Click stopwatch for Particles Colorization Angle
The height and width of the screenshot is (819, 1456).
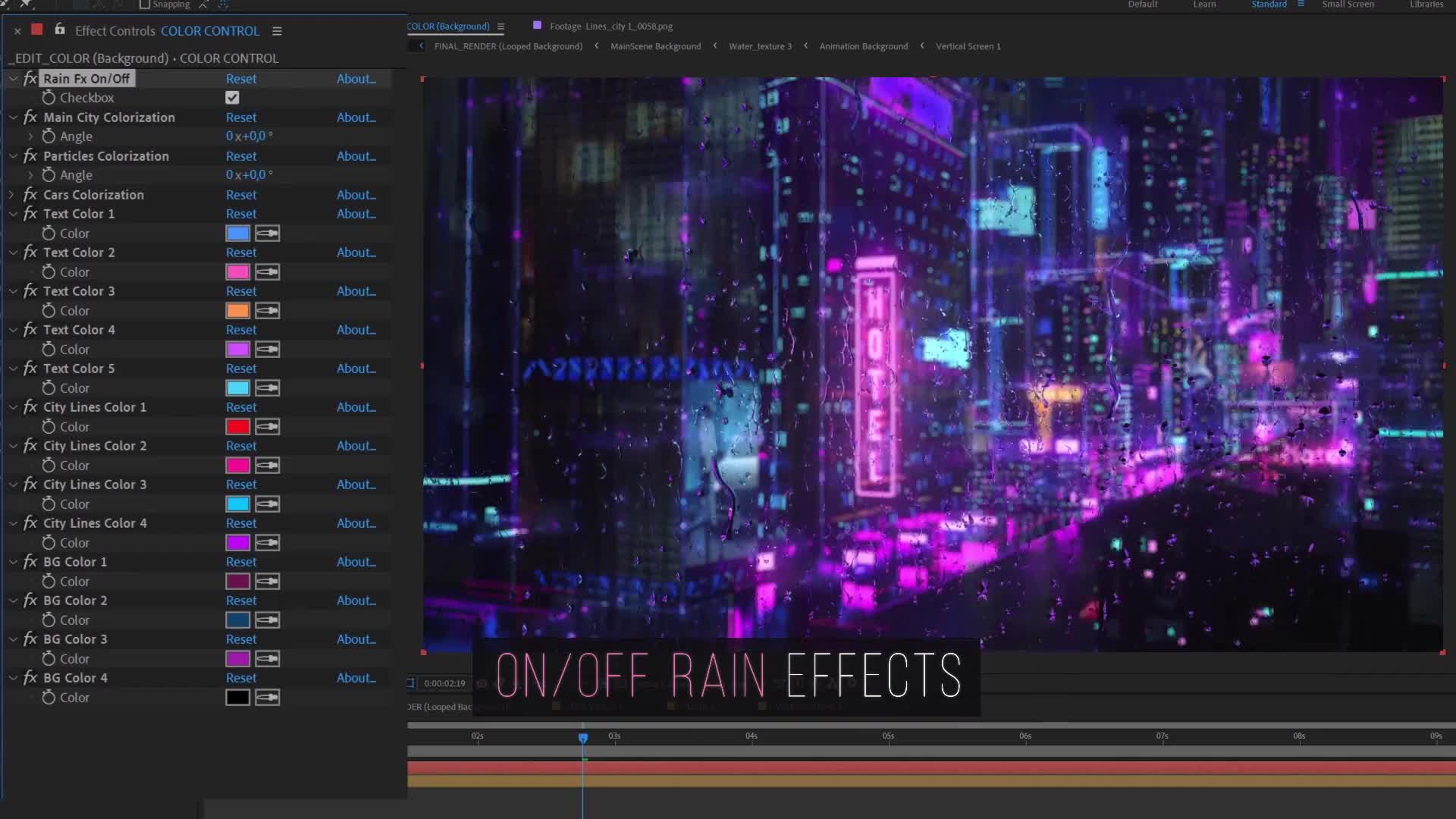pyautogui.click(x=49, y=175)
